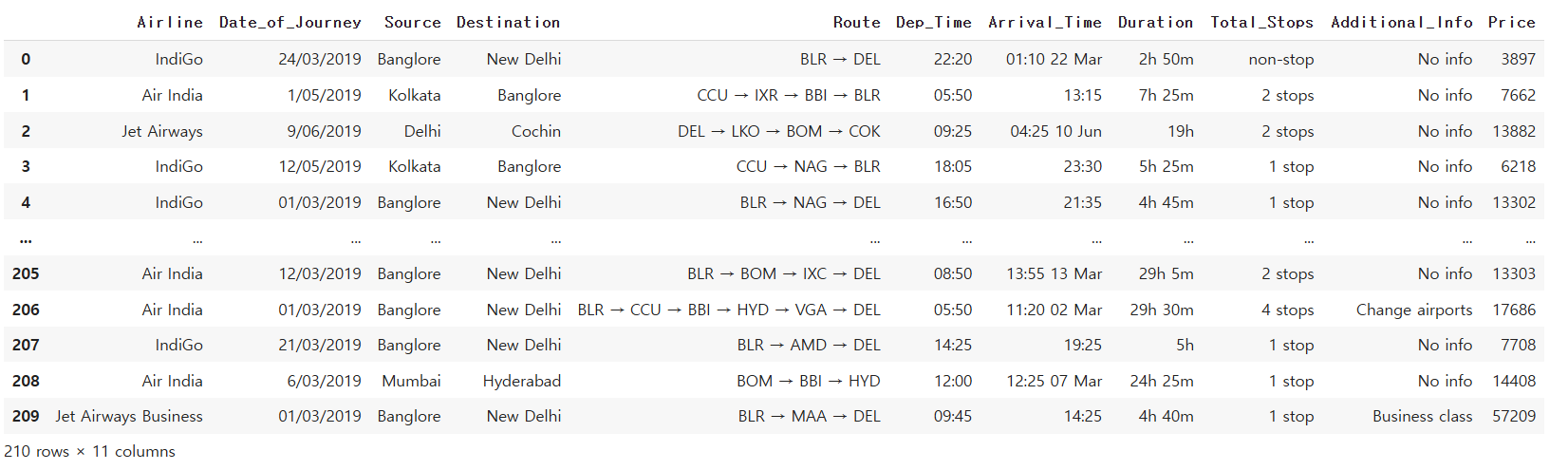Click the 29h 30m duration cell
The width and height of the screenshot is (1568, 470).
1162,310
